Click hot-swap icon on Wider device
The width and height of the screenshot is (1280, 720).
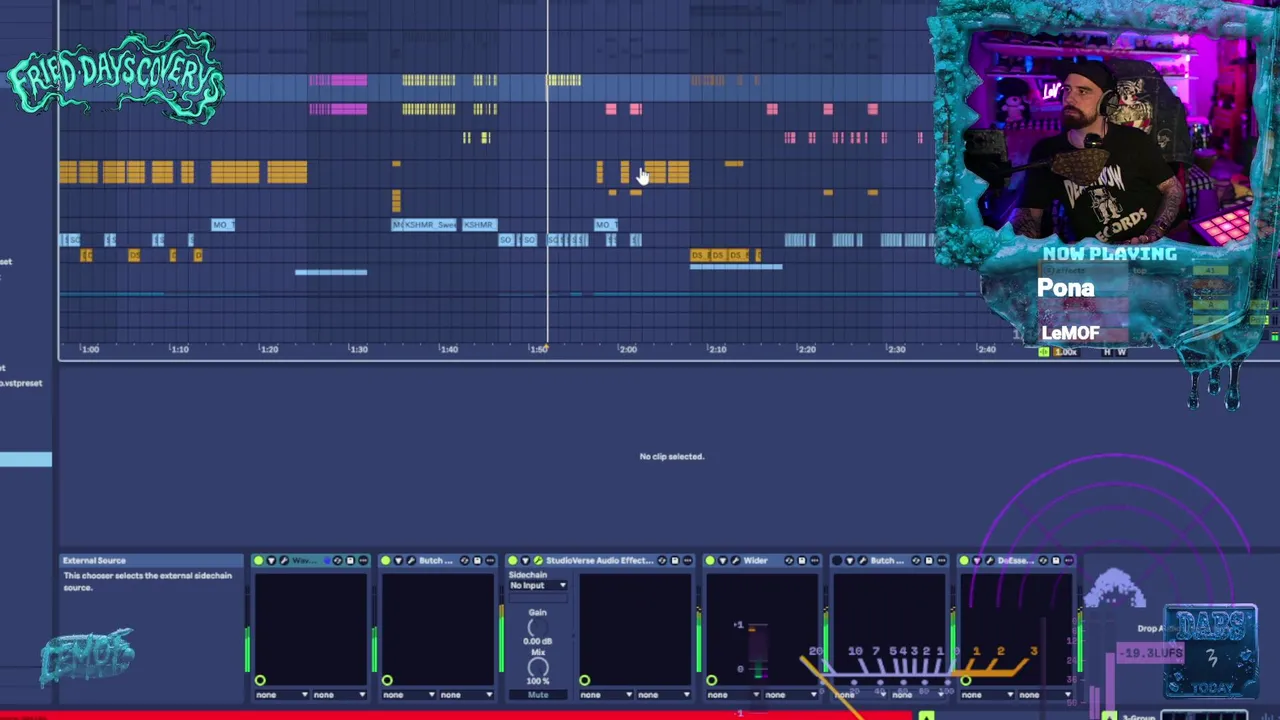tap(789, 561)
